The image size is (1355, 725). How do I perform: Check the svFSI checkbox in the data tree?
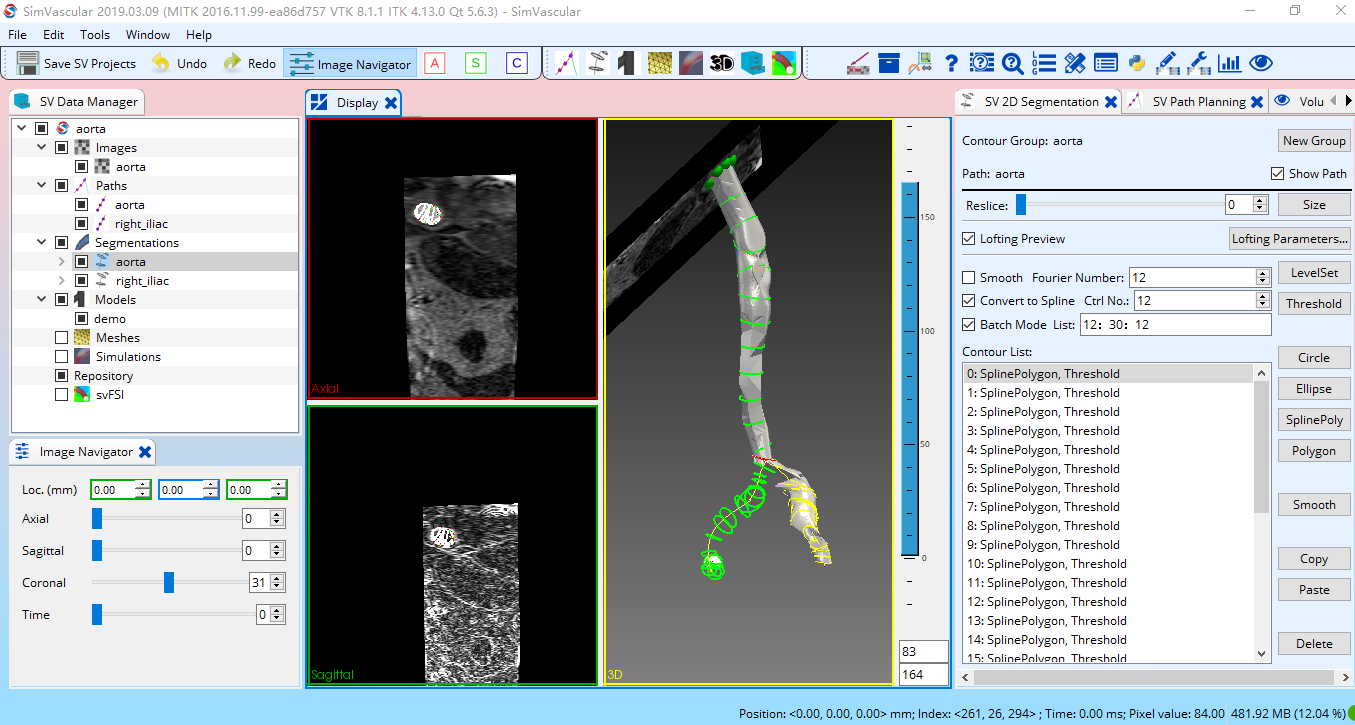click(62, 395)
